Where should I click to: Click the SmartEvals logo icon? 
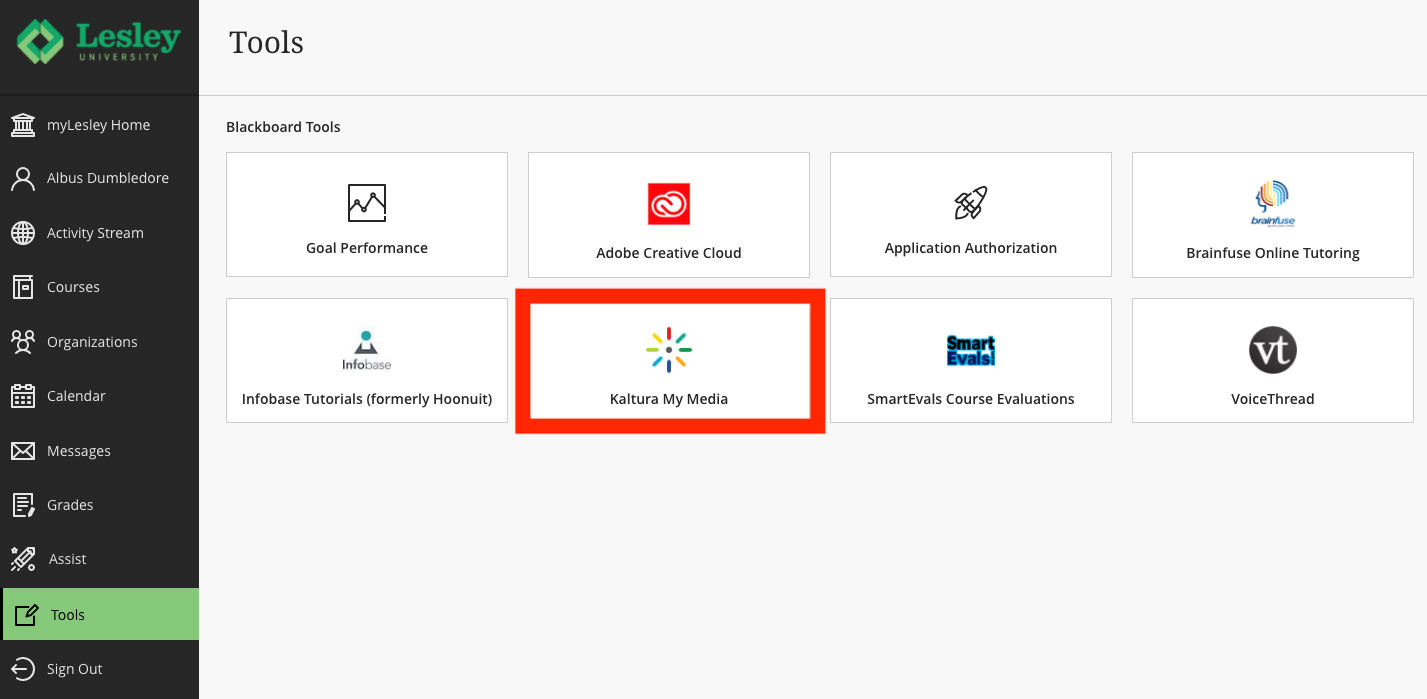[x=971, y=350]
